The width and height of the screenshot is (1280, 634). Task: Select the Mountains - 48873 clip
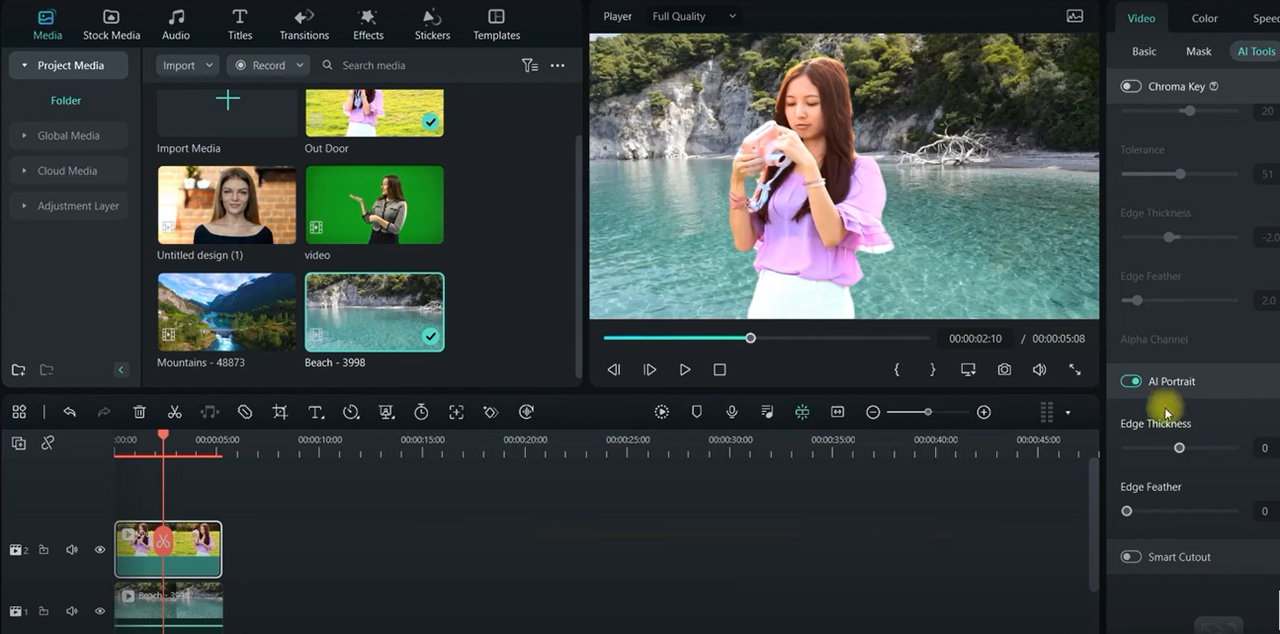click(x=227, y=312)
